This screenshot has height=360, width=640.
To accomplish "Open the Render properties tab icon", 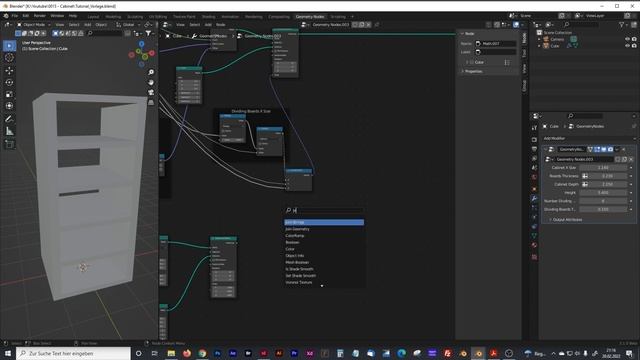I will tap(534, 140).
